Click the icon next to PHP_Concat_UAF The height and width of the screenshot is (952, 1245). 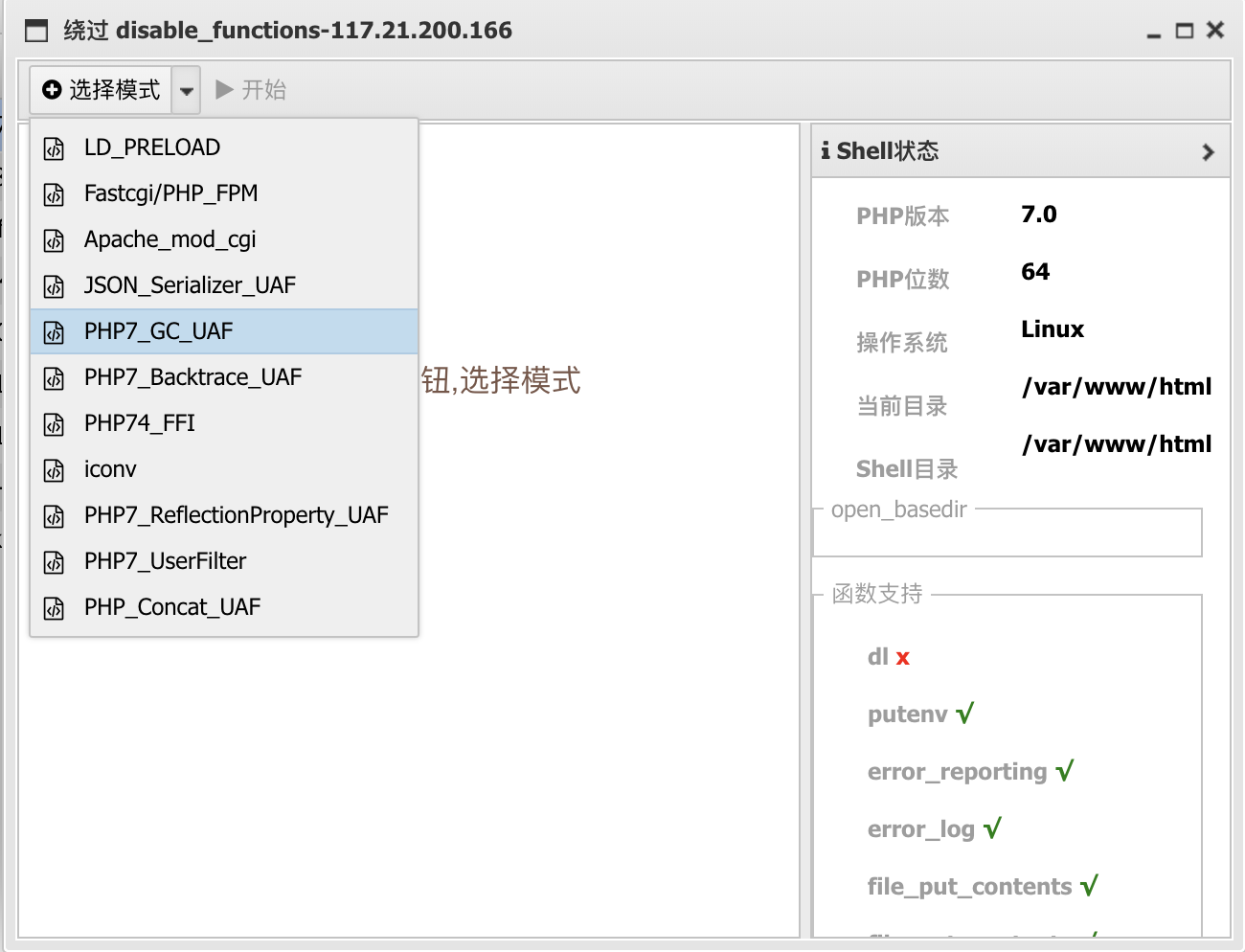55,608
